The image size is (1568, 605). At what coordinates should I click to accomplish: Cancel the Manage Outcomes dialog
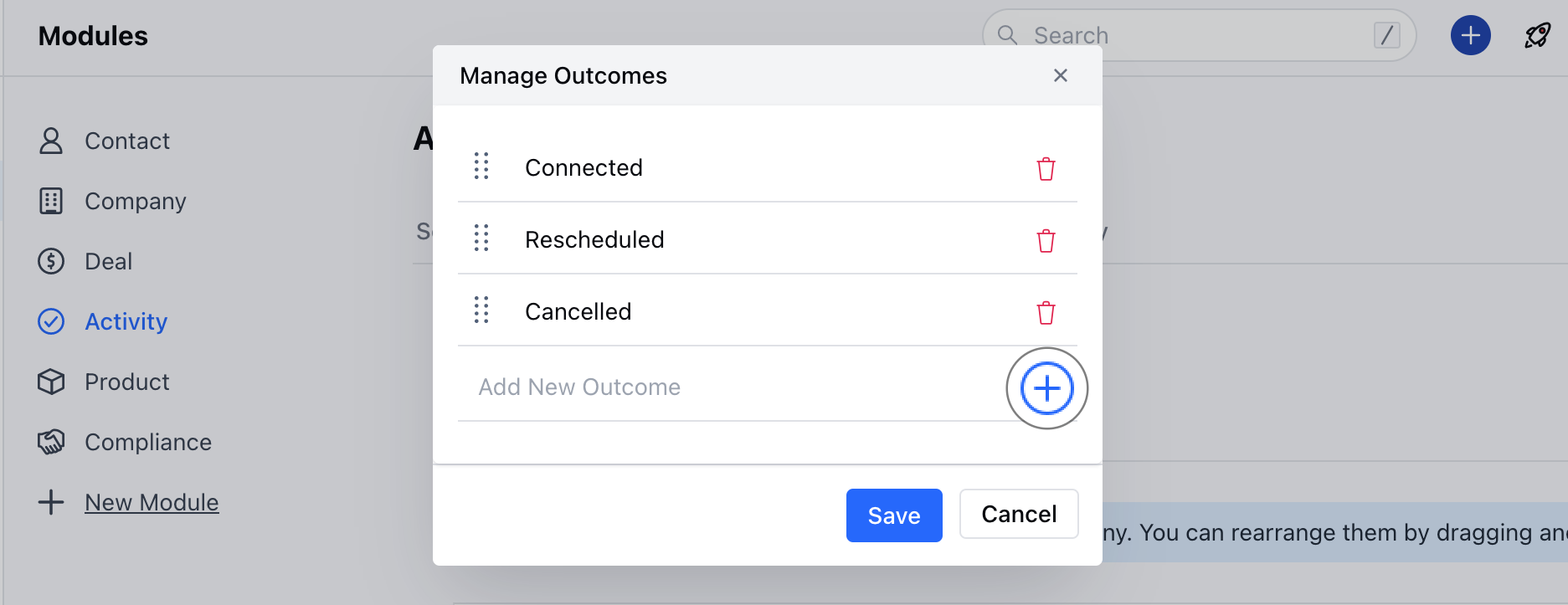pyautogui.click(x=1018, y=514)
